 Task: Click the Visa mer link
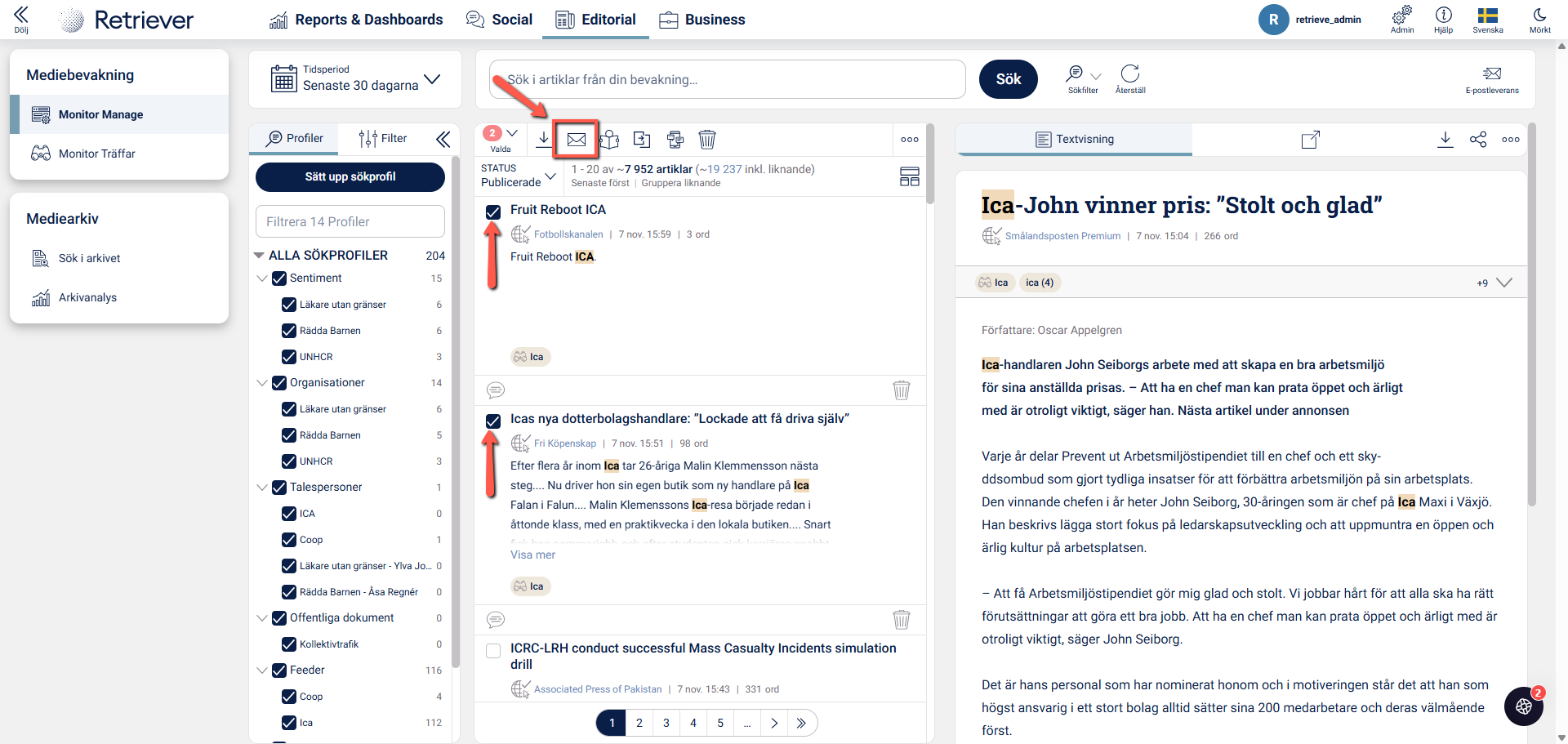[x=532, y=555]
